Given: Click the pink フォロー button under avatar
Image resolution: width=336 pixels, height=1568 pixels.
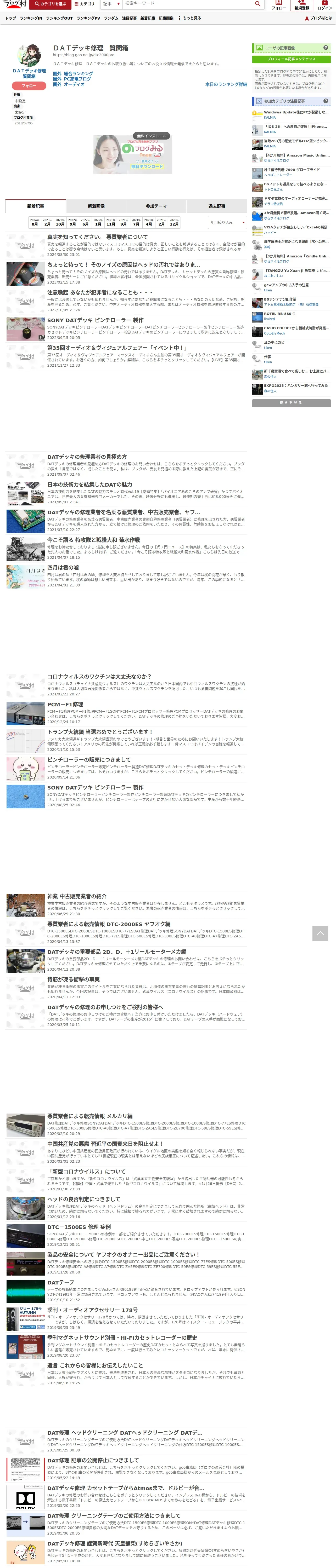Looking at the screenshot, I should (x=29, y=86).
